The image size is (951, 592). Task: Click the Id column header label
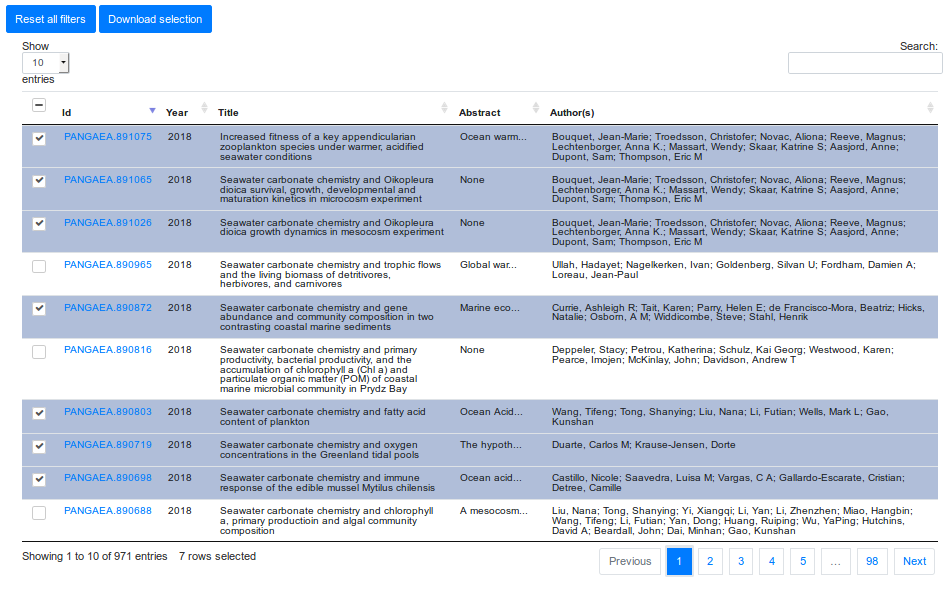(67, 112)
